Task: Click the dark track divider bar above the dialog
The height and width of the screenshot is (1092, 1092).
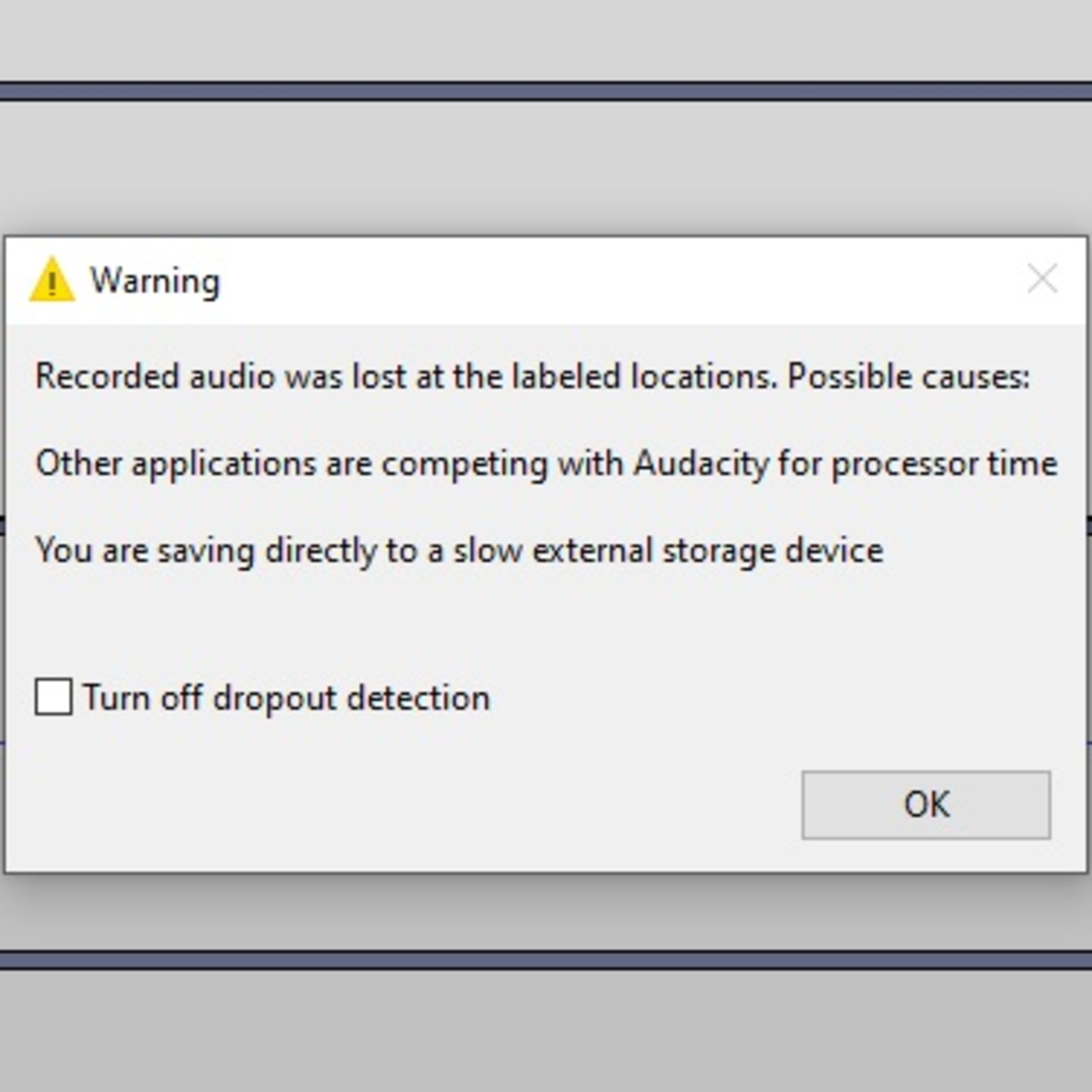Action: tap(546, 91)
